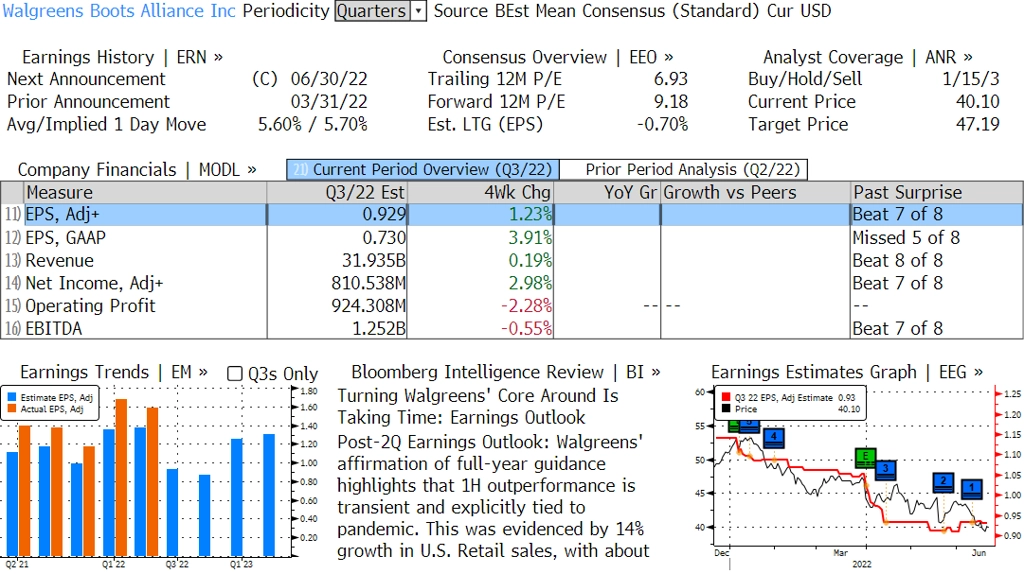This screenshot has height=574, width=1024.
Task: Click blue marker 2 on estimates graph
Action: click(943, 483)
